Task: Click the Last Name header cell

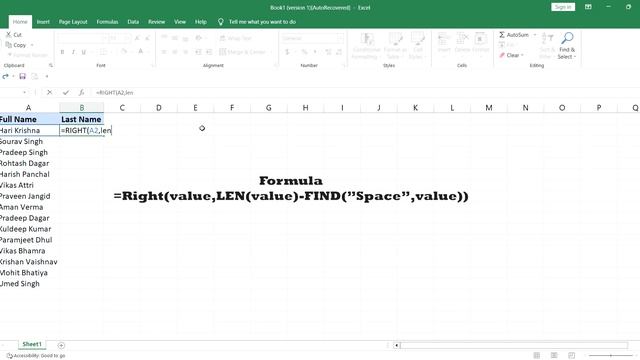Action: 82,119
